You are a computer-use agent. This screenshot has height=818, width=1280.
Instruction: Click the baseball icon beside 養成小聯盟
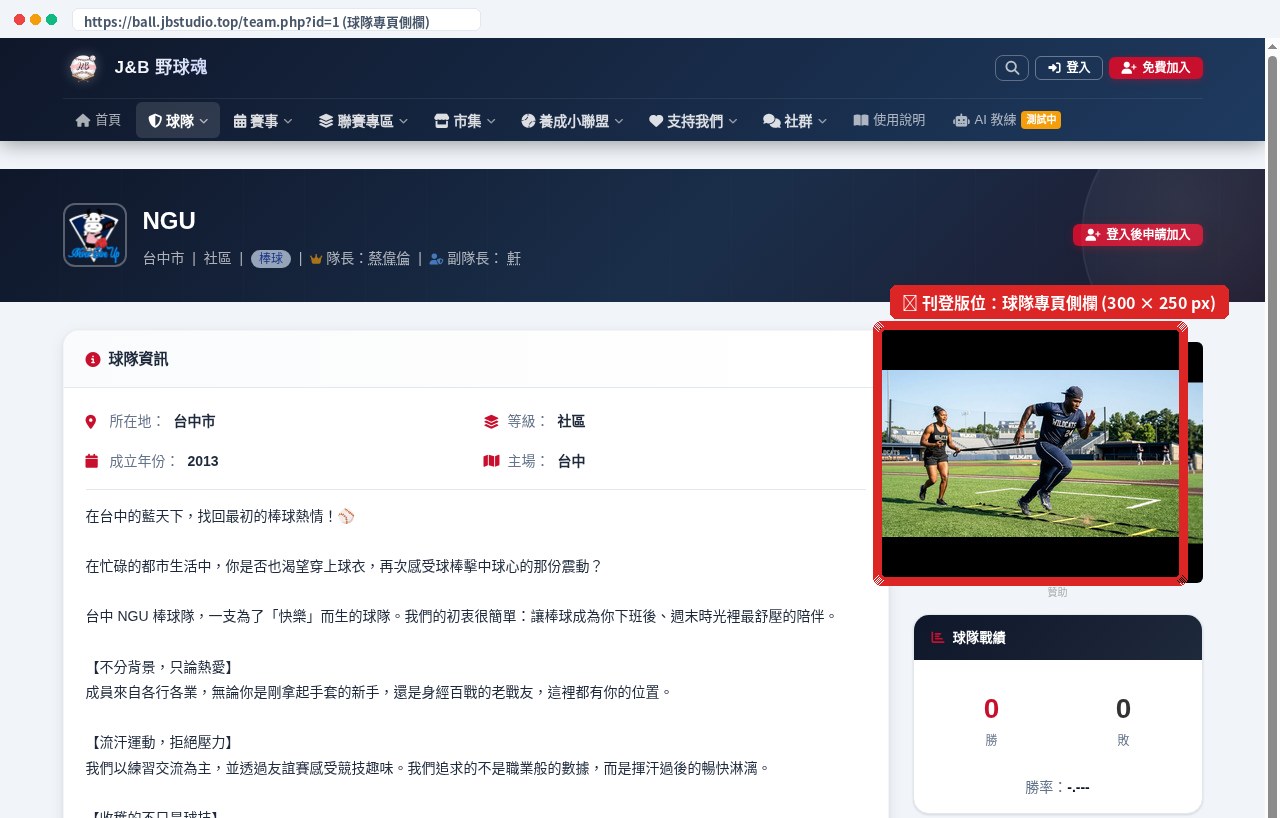point(528,121)
